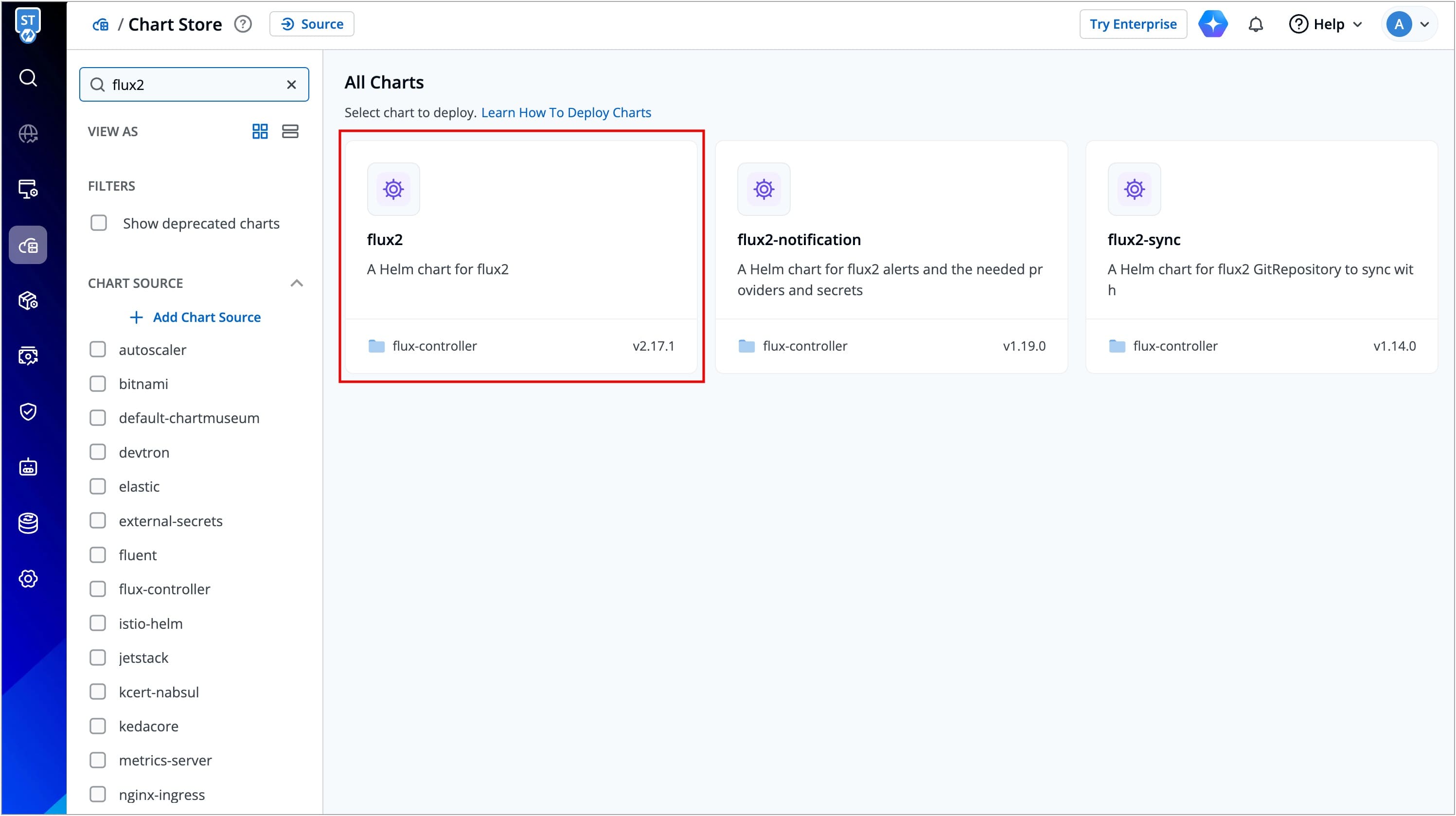1456x816 pixels.
Task: Open Learn How To Deploy Charts link
Action: 566,112
